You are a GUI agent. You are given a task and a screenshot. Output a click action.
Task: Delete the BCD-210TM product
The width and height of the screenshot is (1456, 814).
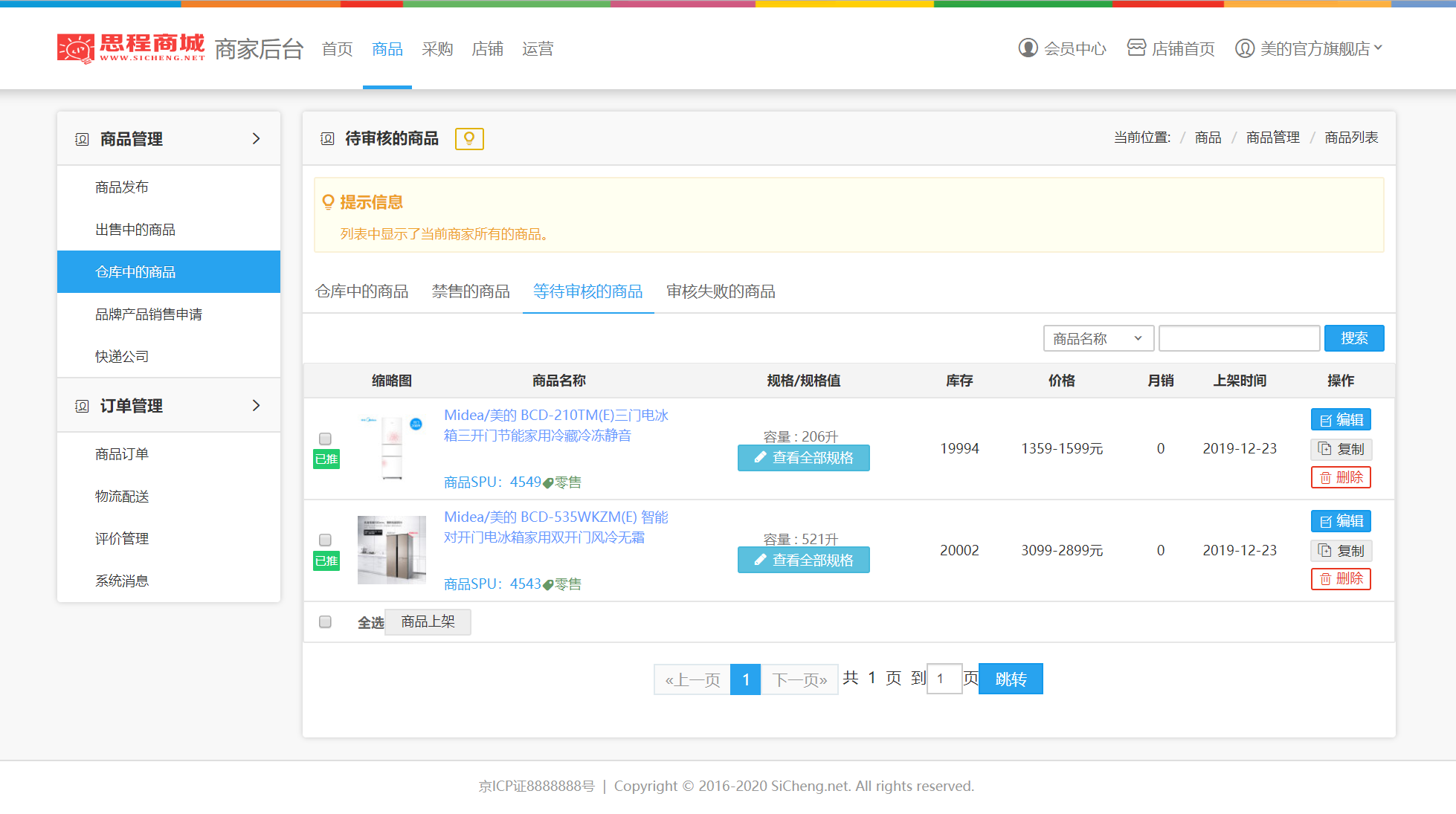(1341, 477)
